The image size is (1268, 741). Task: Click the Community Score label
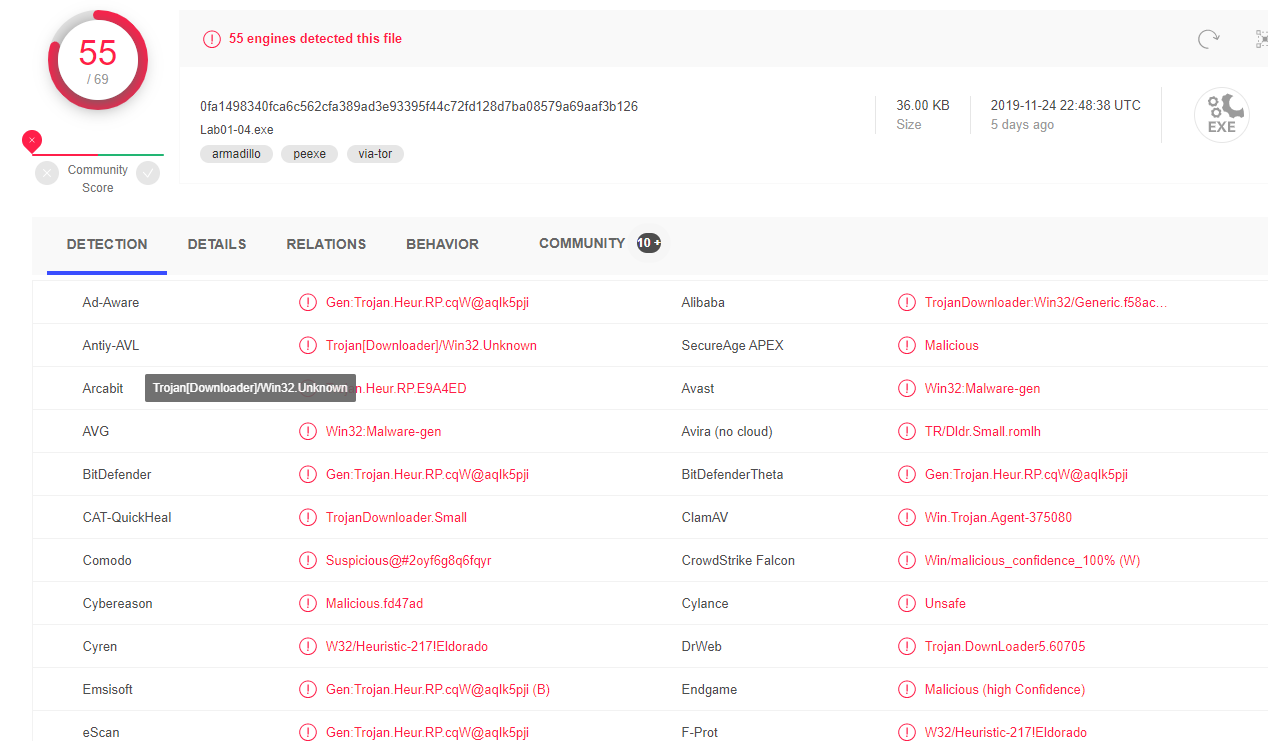(98, 179)
